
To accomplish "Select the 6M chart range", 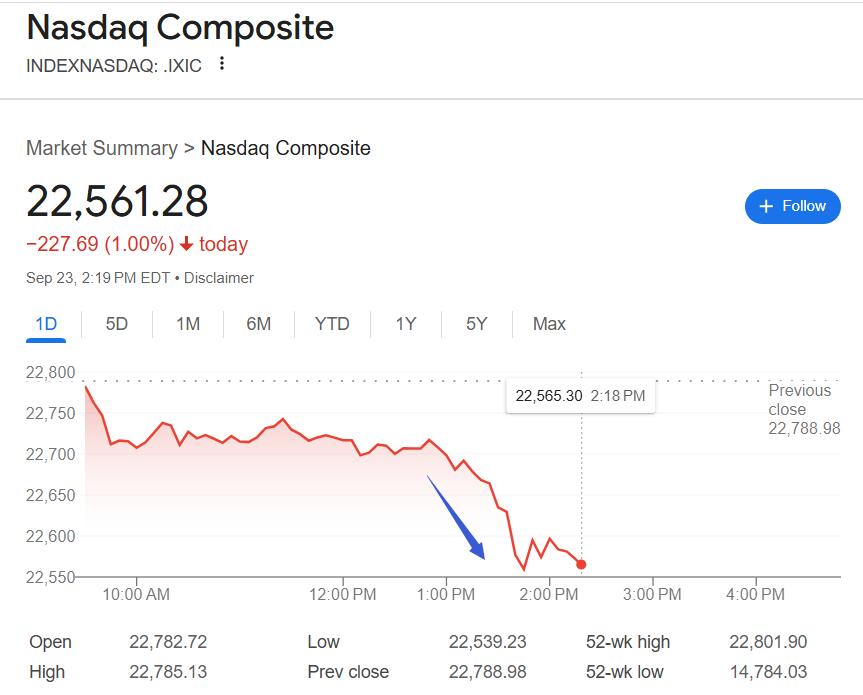I will 259,324.
